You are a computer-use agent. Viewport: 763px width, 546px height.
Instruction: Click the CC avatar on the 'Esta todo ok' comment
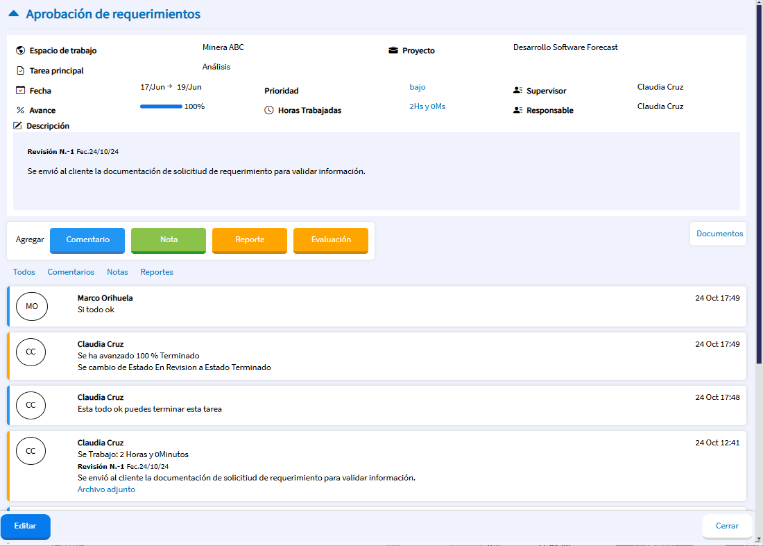pyautogui.click(x=31, y=405)
